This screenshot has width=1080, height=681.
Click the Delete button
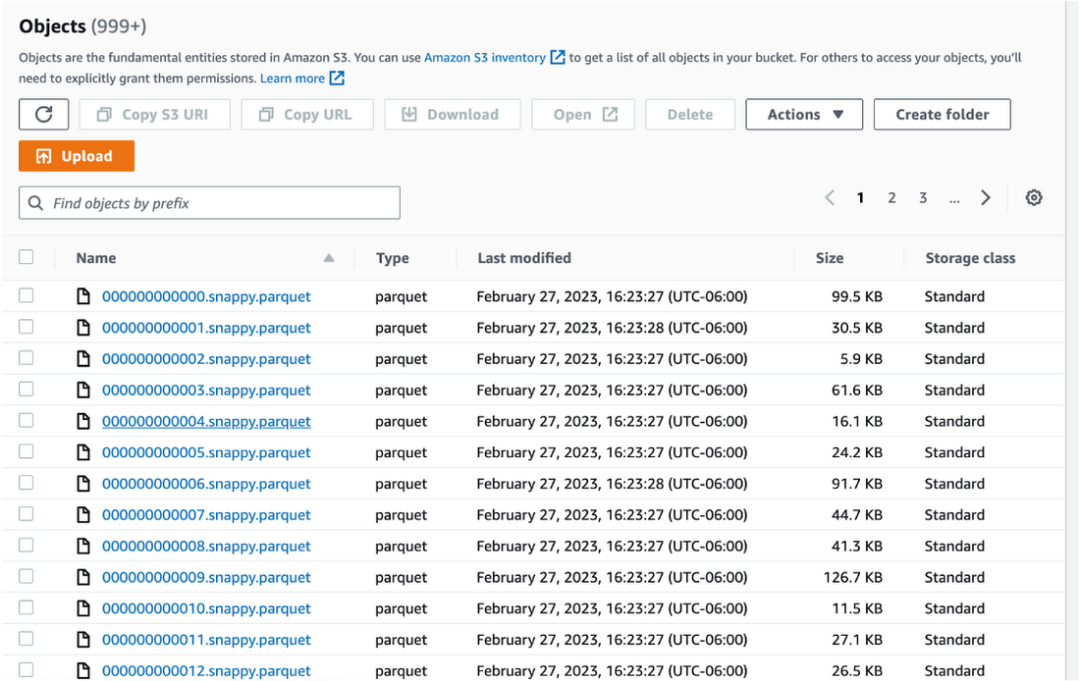pyautogui.click(x=690, y=114)
